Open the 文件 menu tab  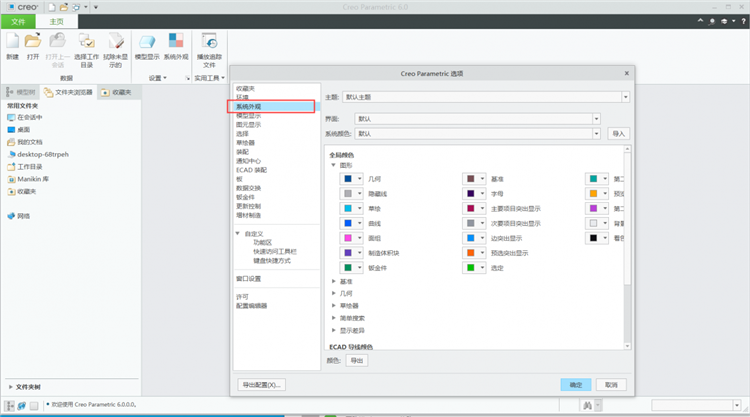tap(18, 22)
